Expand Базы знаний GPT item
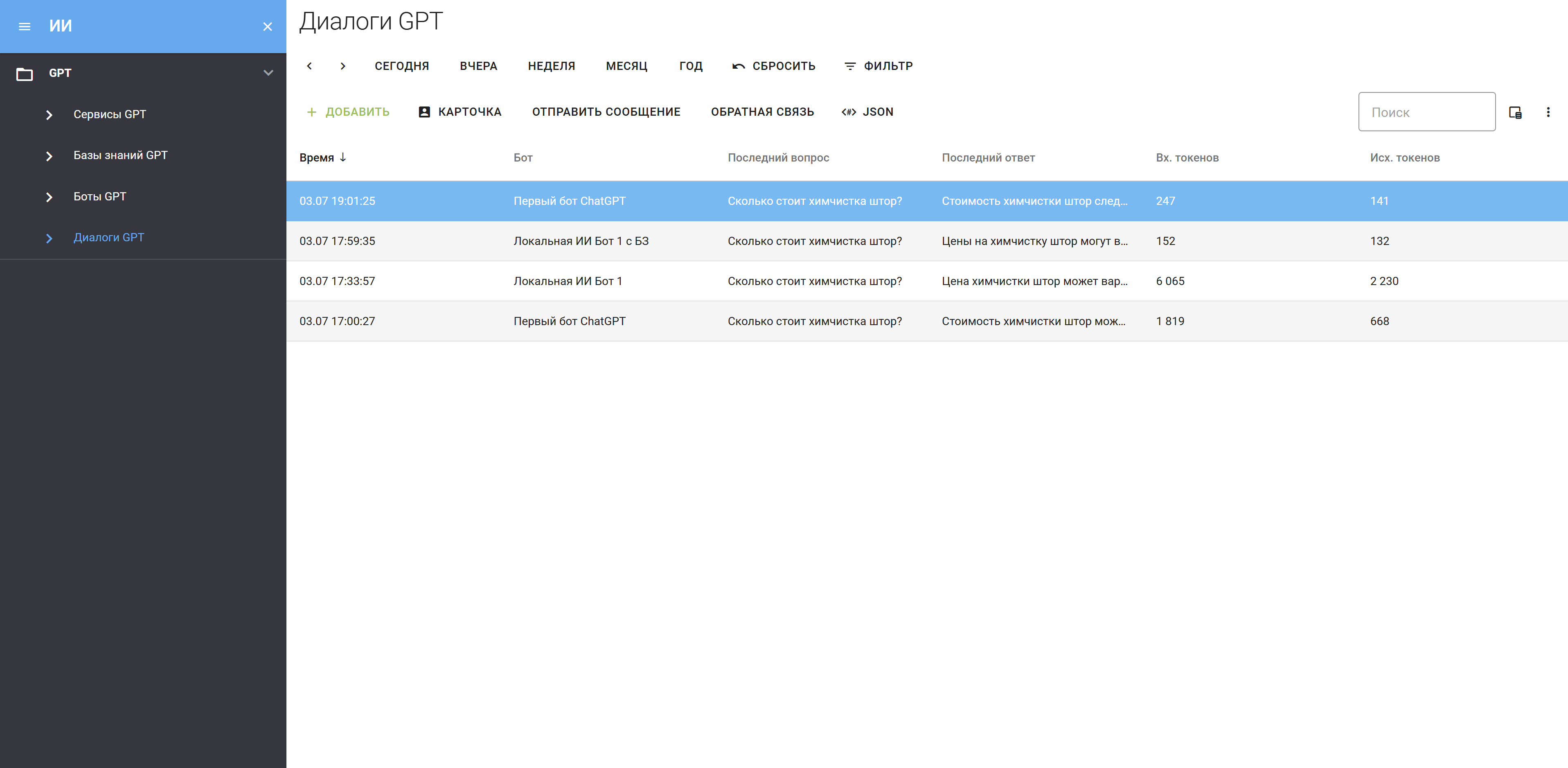 click(49, 156)
